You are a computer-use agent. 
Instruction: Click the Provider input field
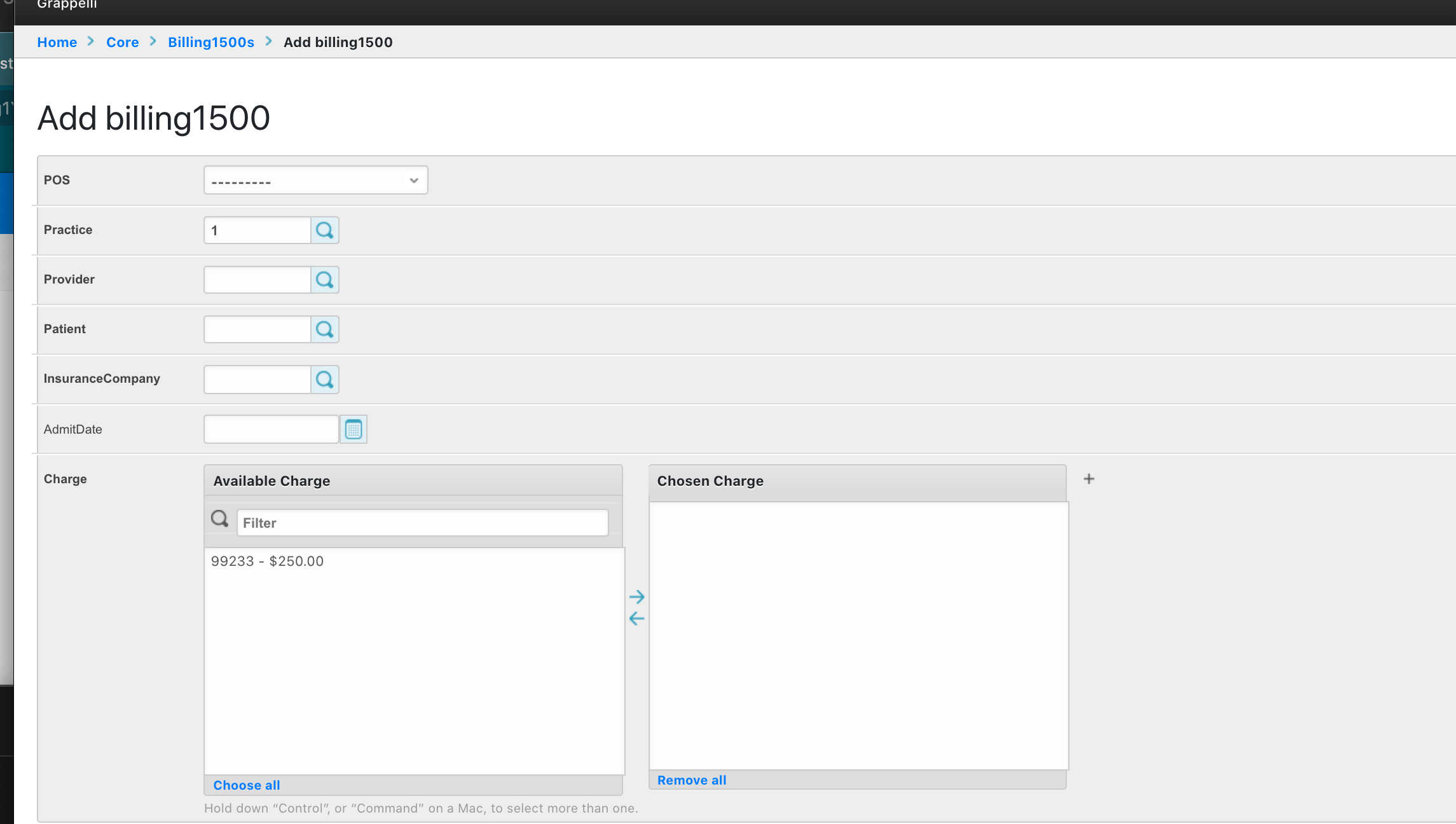click(x=256, y=279)
